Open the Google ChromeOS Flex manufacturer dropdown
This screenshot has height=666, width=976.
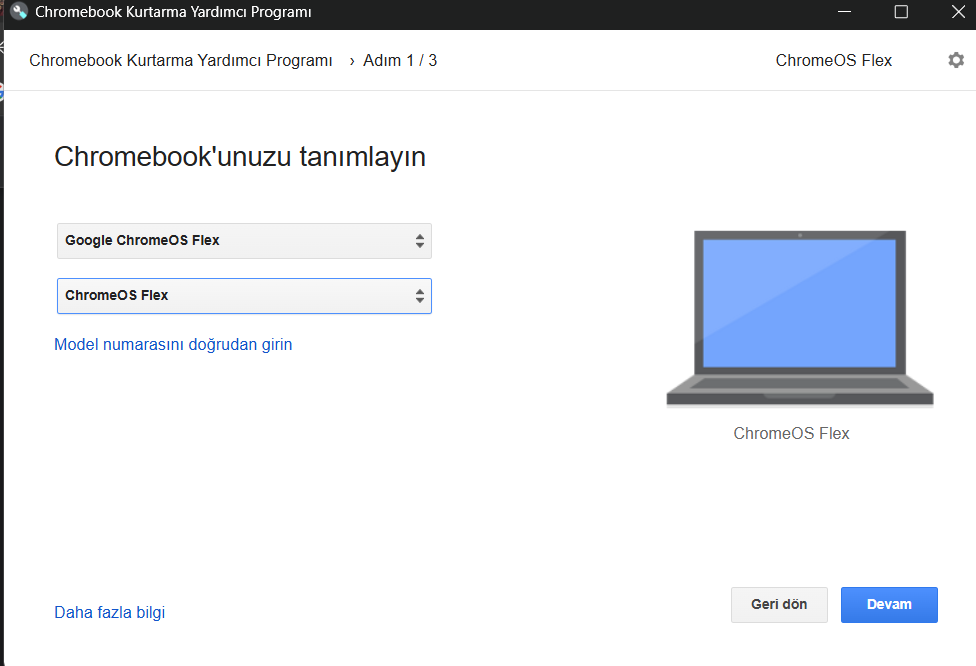click(244, 241)
